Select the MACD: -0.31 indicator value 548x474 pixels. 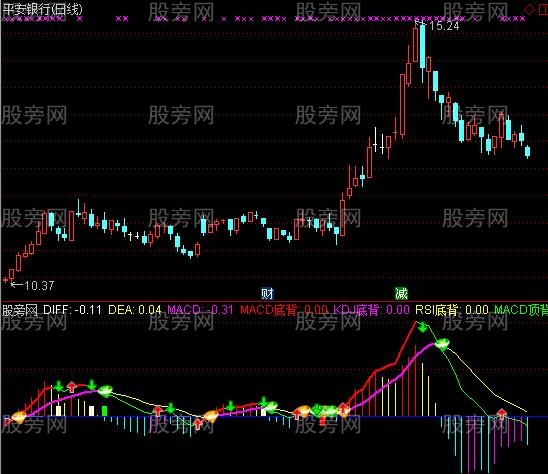click(x=200, y=310)
